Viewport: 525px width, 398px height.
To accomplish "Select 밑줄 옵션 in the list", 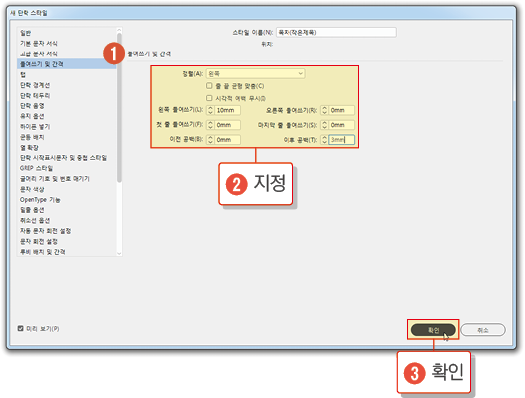I will pos(32,210).
